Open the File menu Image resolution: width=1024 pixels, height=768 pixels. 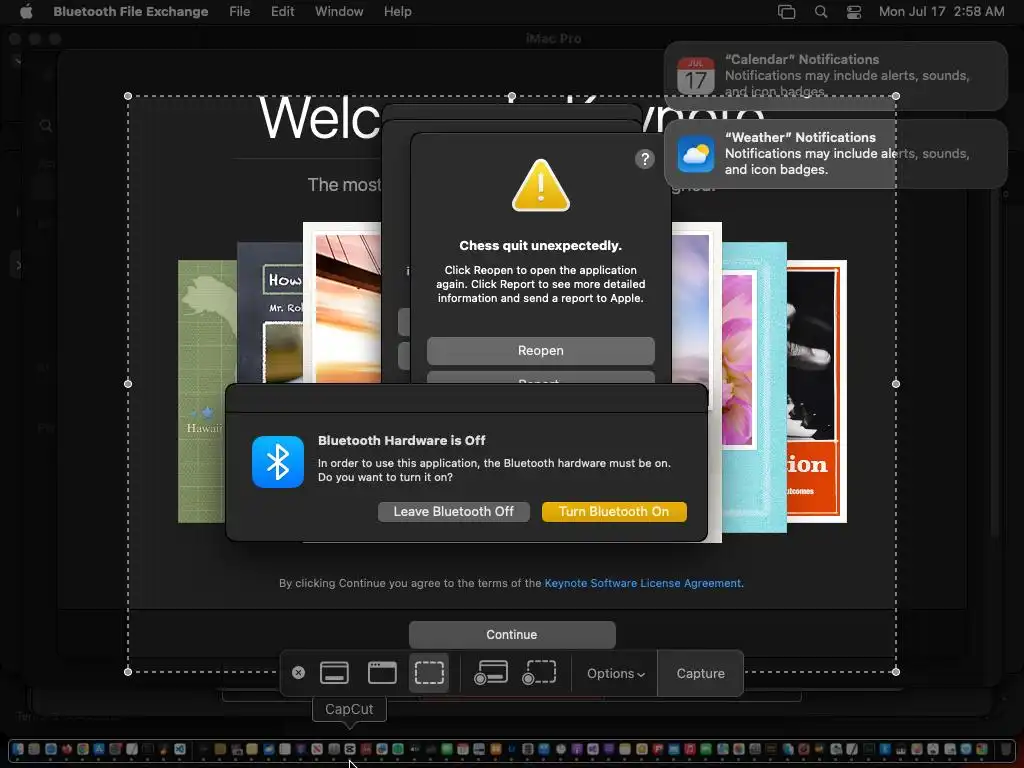(x=240, y=11)
